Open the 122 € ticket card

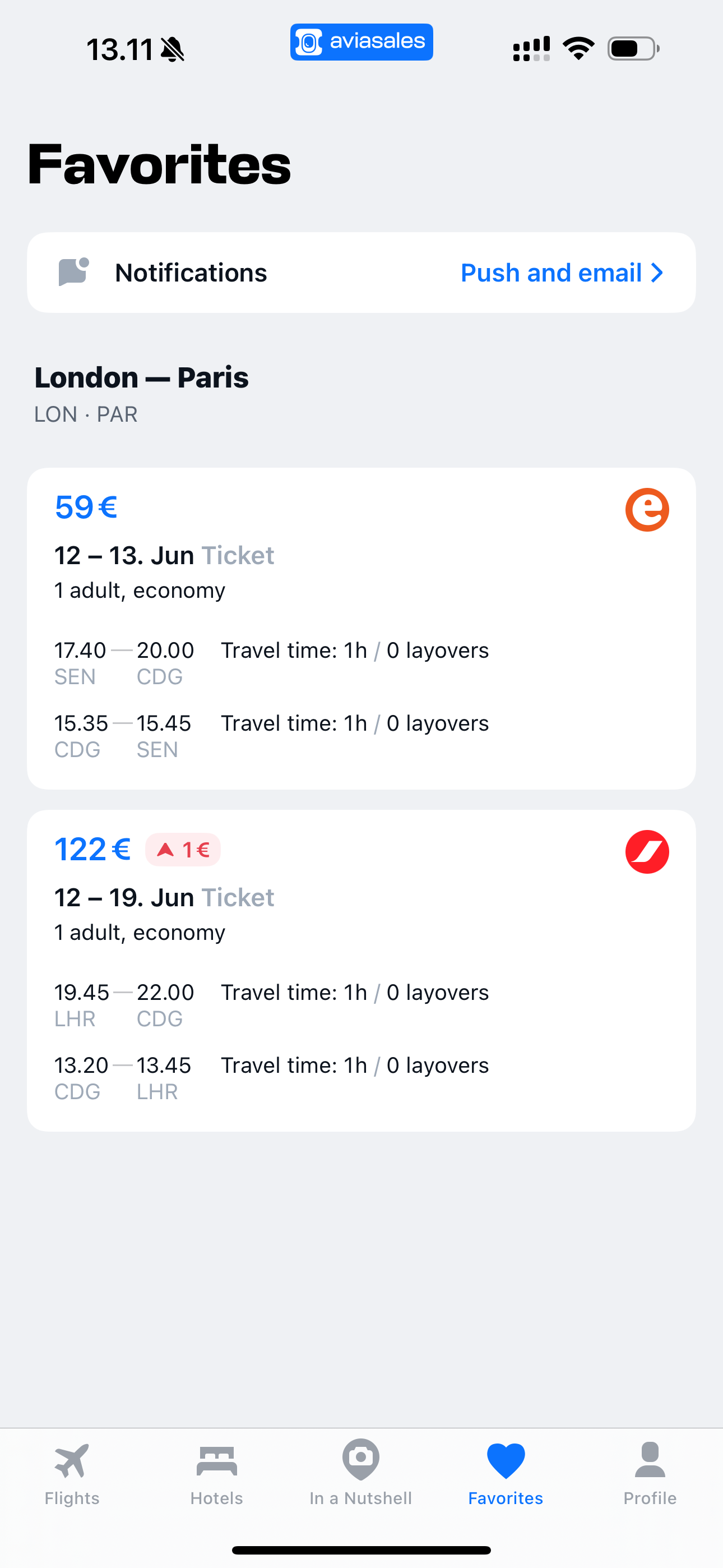361,970
